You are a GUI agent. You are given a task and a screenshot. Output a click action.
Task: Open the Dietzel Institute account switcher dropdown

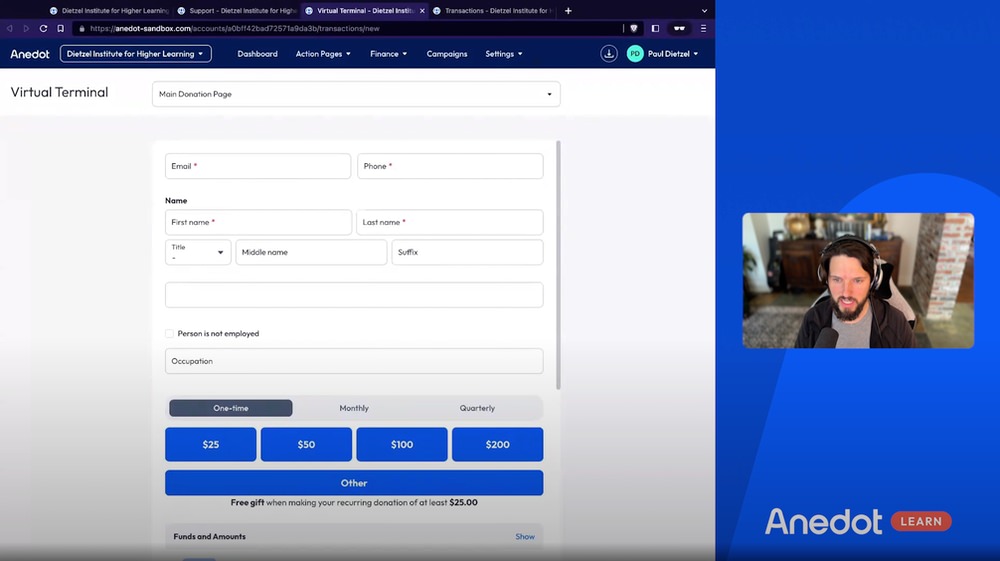[135, 54]
